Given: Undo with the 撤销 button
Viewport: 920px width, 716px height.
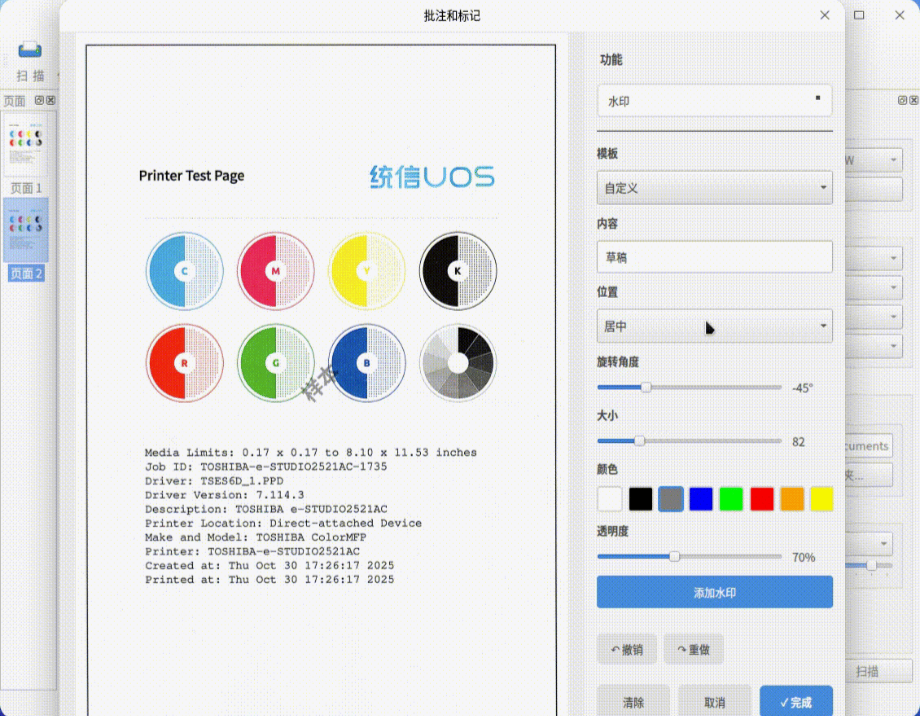Looking at the screenshot, I should [x=627, y=649].
